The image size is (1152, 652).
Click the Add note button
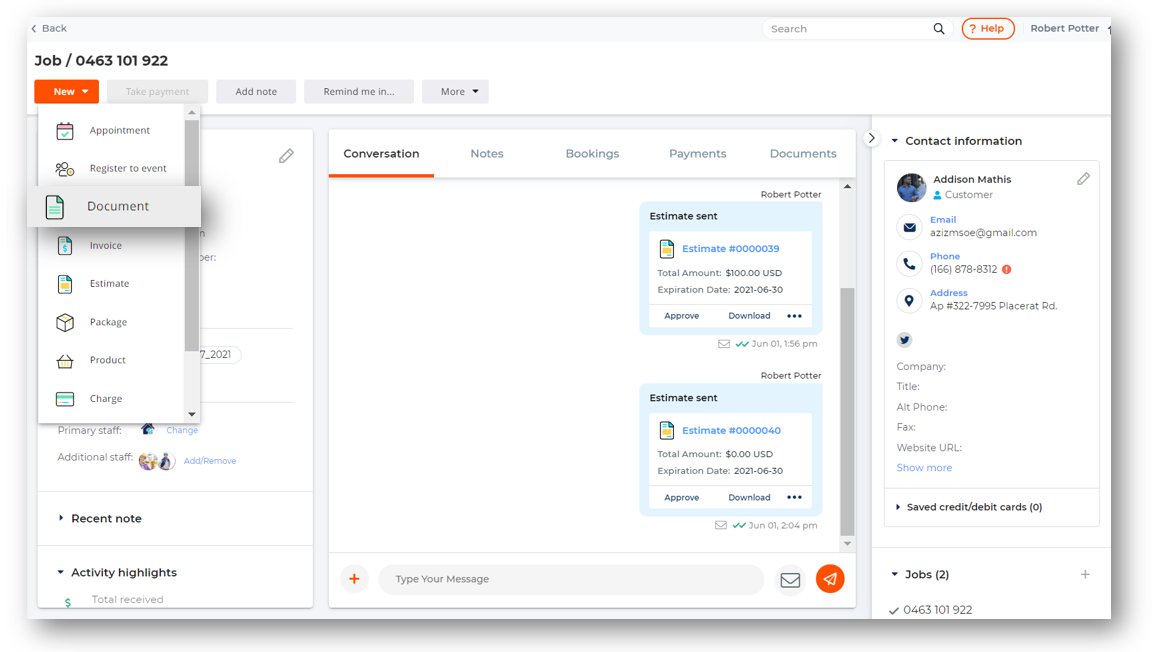click(x=256, y=92)
